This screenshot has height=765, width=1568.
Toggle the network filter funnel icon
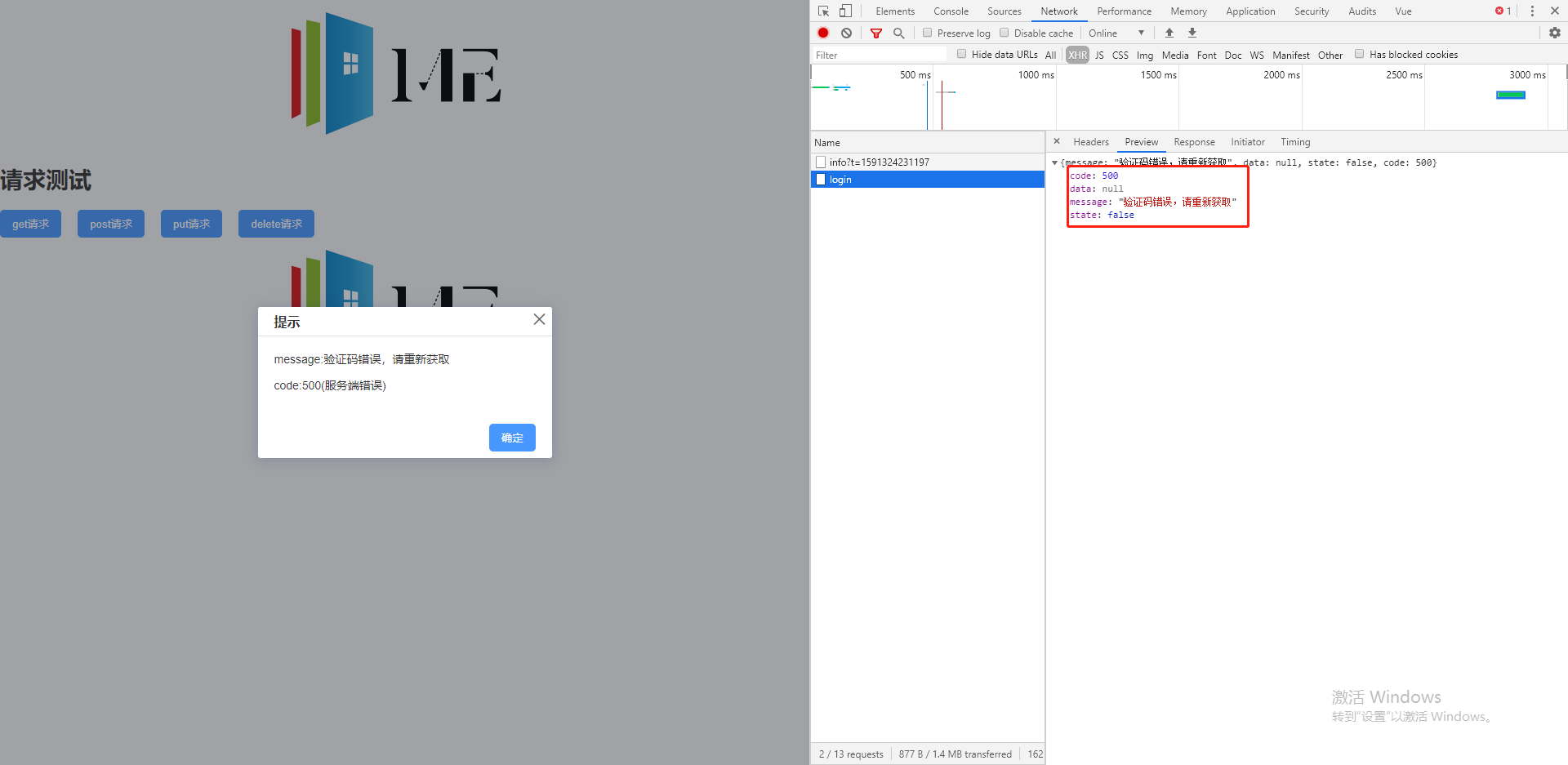point(876,33)
